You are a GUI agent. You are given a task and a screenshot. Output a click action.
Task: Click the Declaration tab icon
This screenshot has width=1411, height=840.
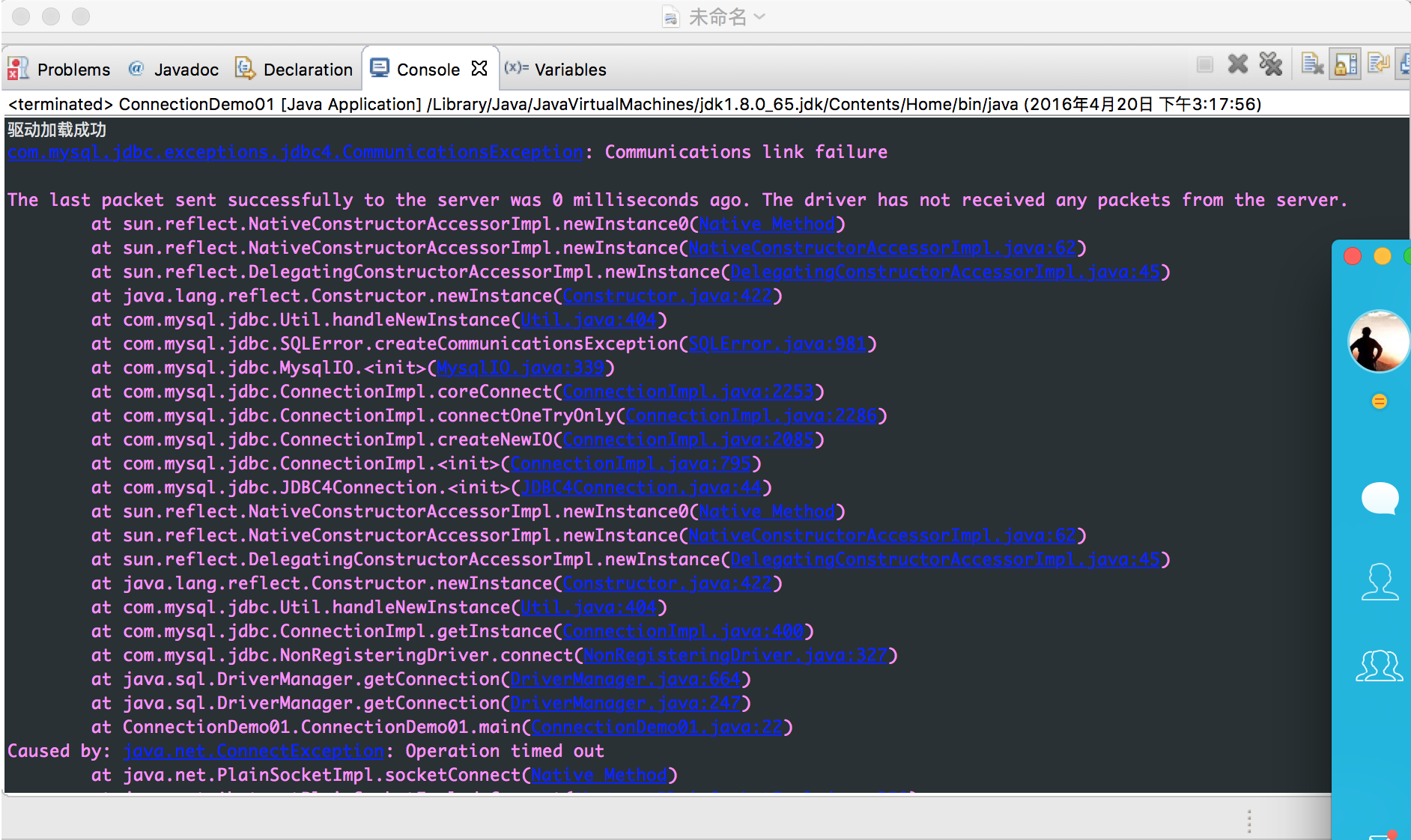click(244, 68)
